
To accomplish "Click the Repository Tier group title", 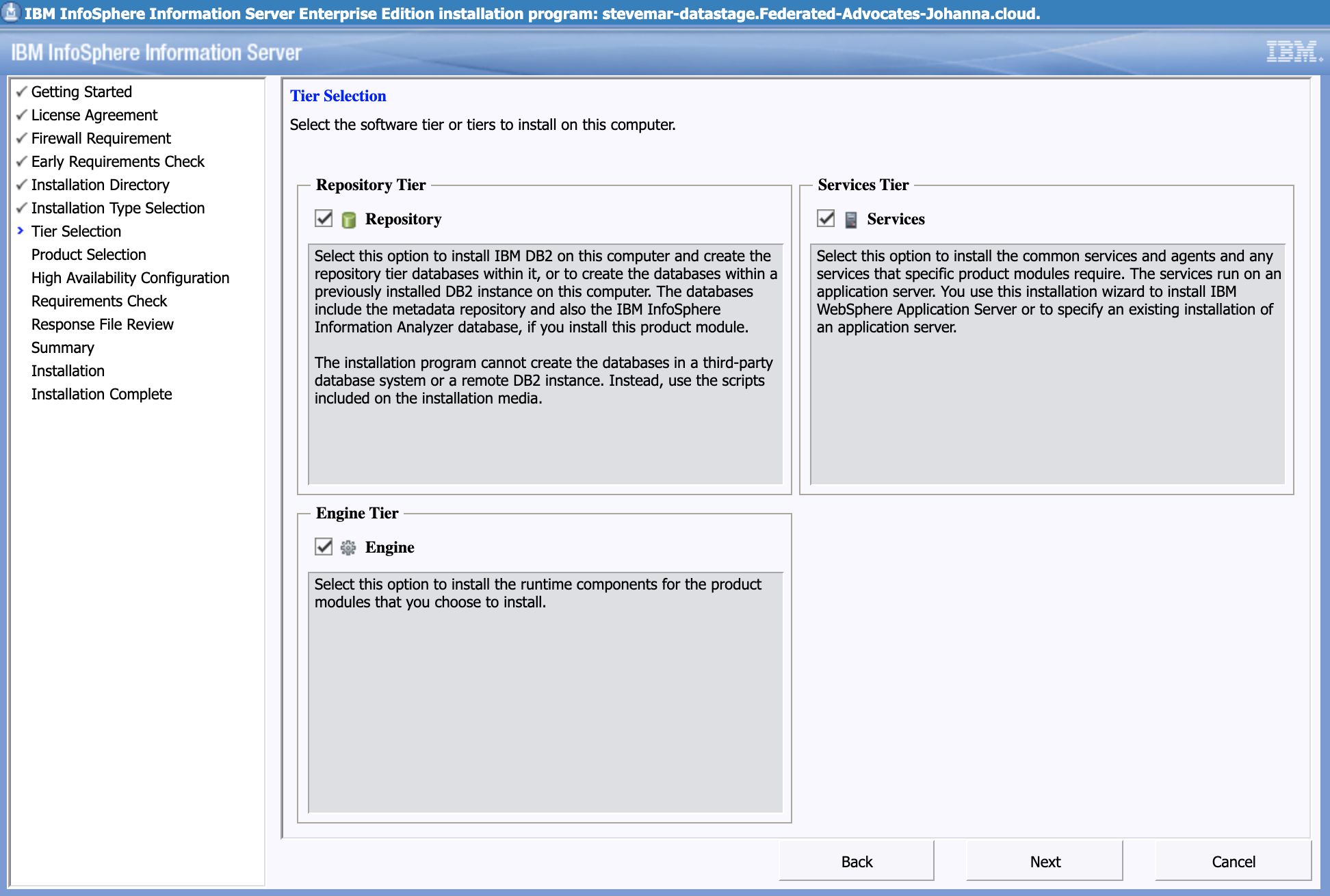I will pyautogui.click(x=371, y=185).
